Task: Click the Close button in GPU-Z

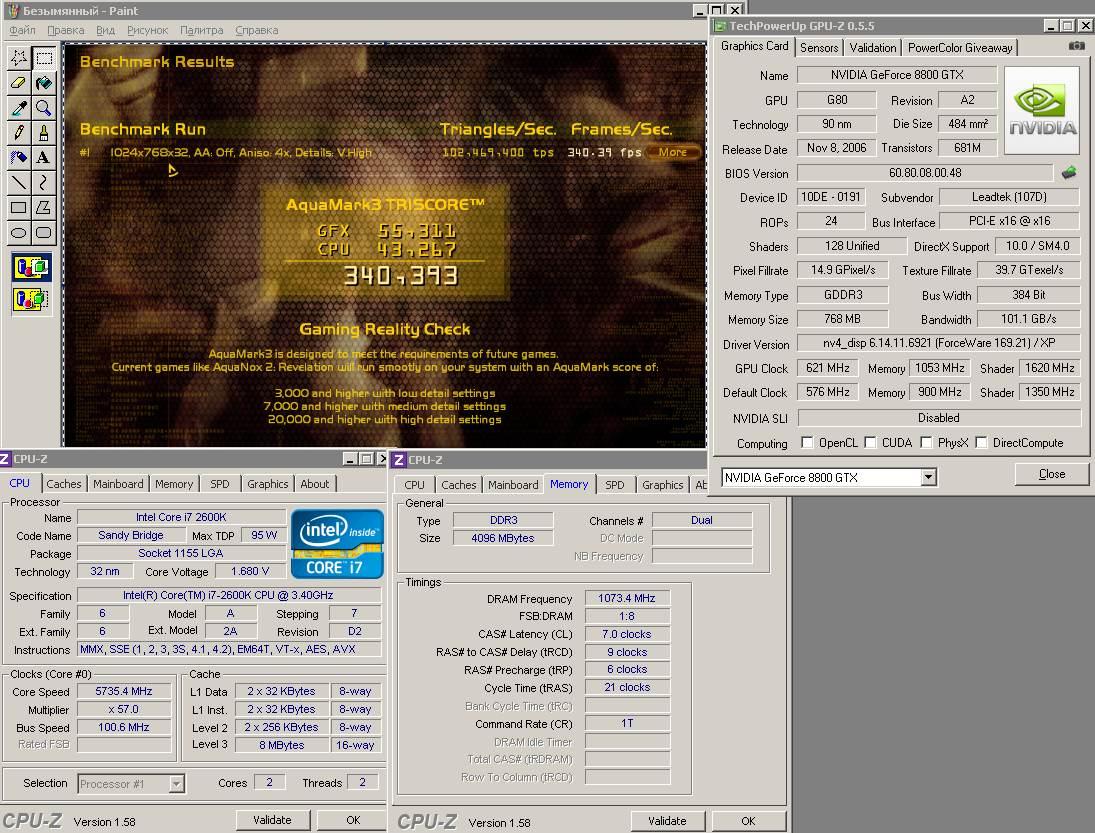Action: pos(1052,474)
